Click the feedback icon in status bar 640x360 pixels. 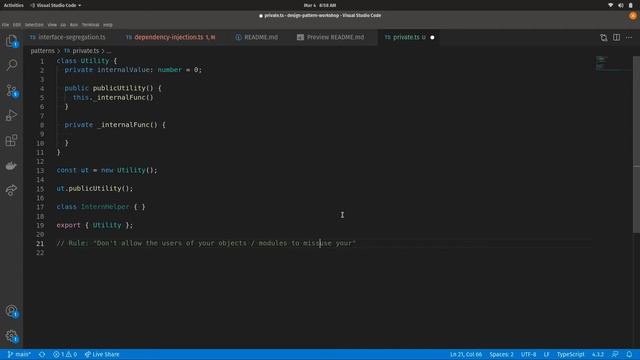pyautogui.click(x=615, y=354)
